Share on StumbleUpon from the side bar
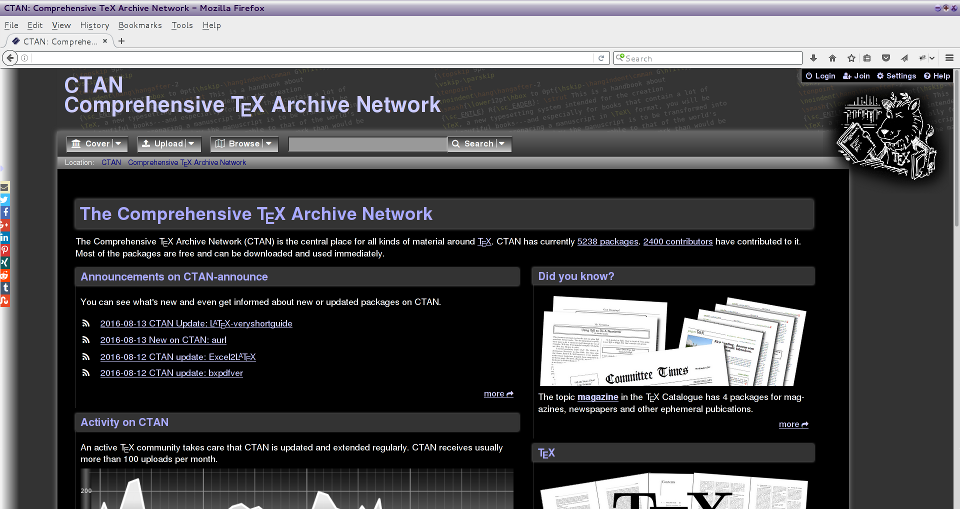Screen dimensions: 960x509 [x=4, y=300]
